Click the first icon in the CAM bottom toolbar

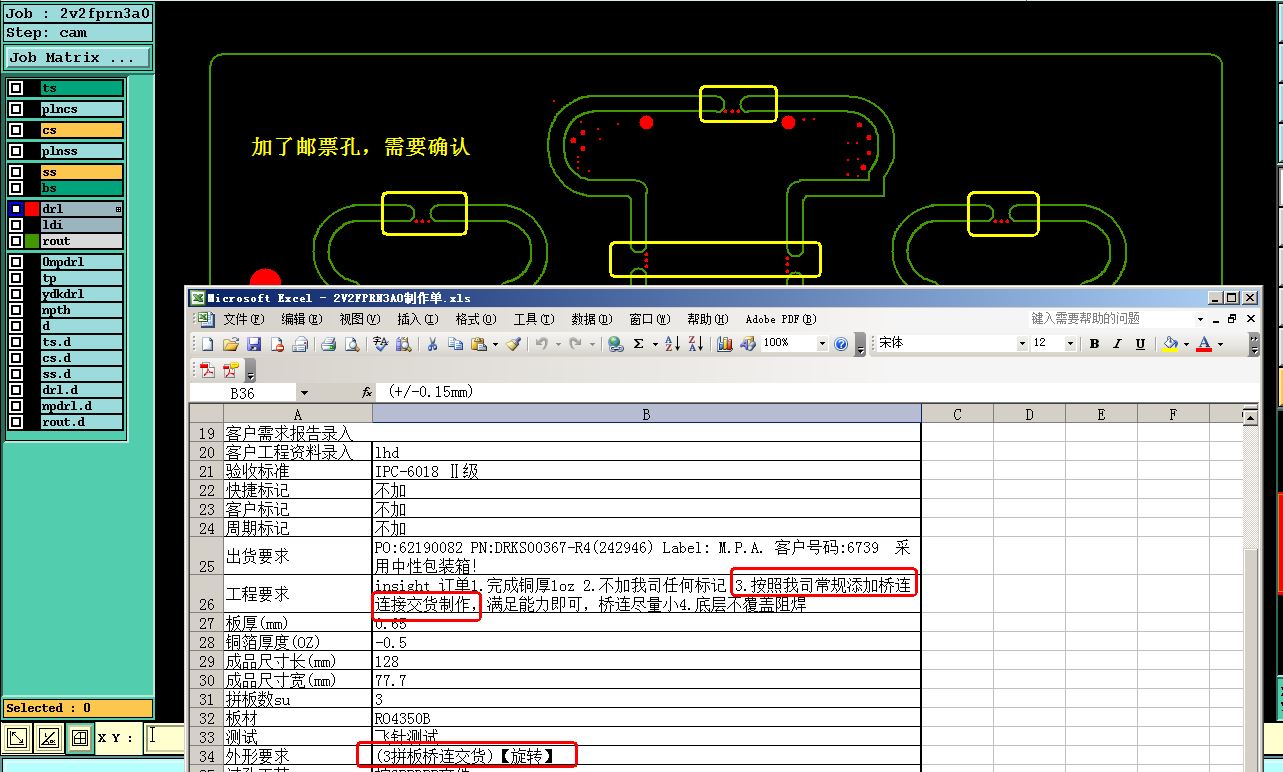(x=17, y=739)
